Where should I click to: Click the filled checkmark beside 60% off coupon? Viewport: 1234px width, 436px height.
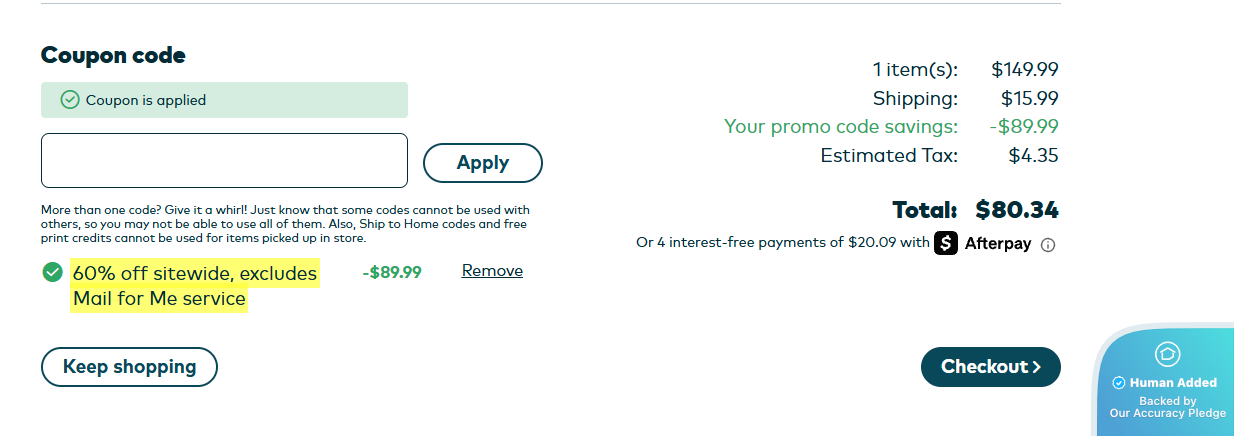tap(52, 272)
